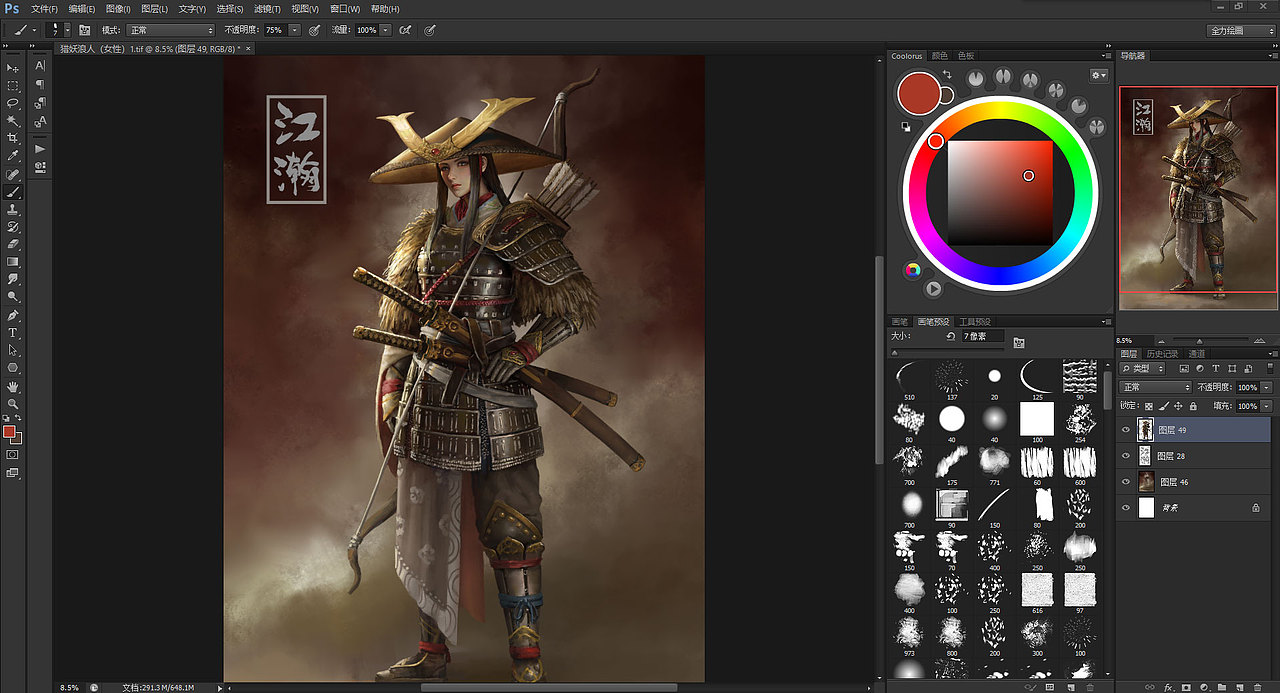Open the brush blend mode 模式 dropdown
This screenshot has height=693, width=1280.
[x=170, y=30]
